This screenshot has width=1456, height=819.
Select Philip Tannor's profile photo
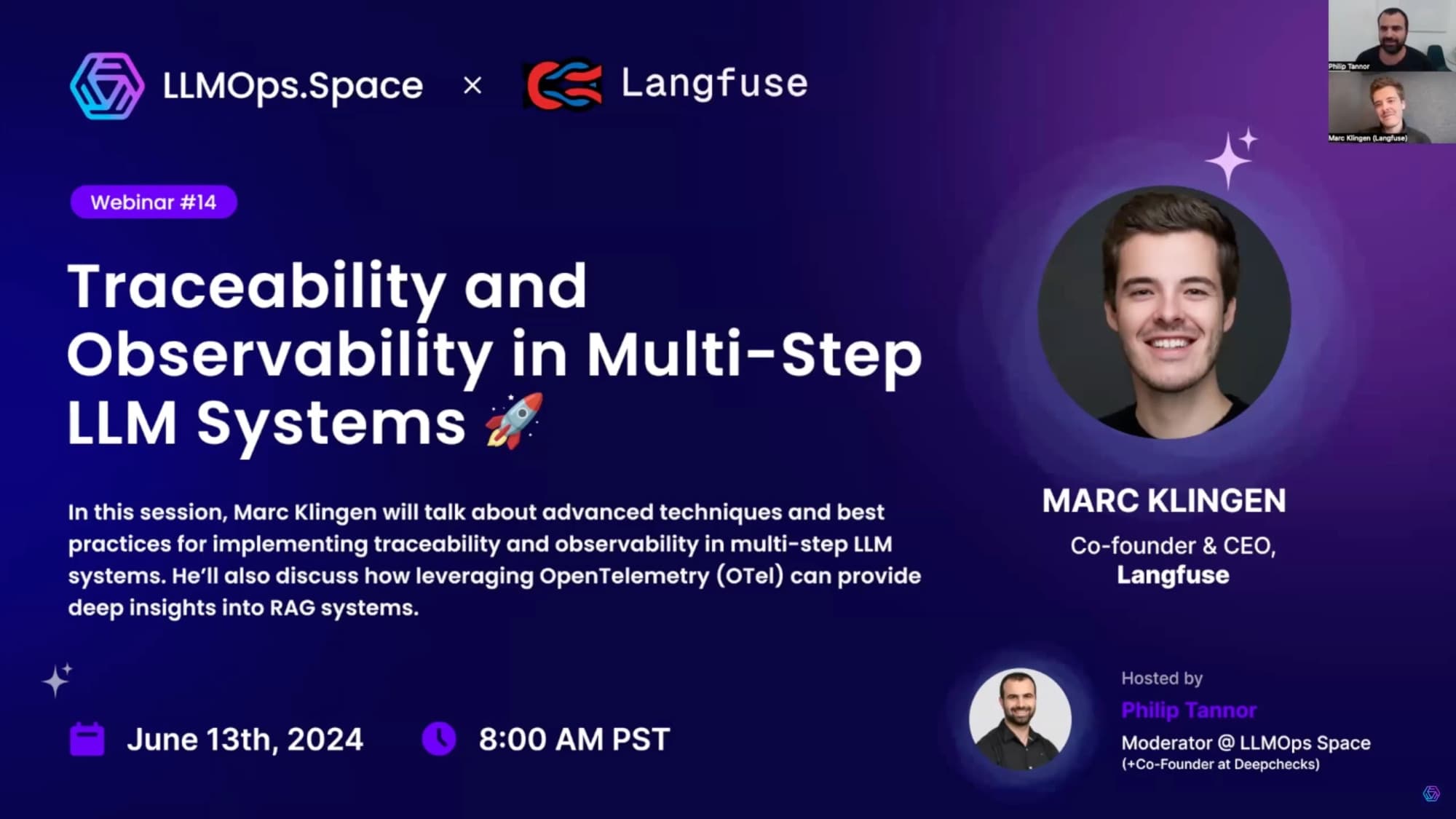(x=1020, y=719)
